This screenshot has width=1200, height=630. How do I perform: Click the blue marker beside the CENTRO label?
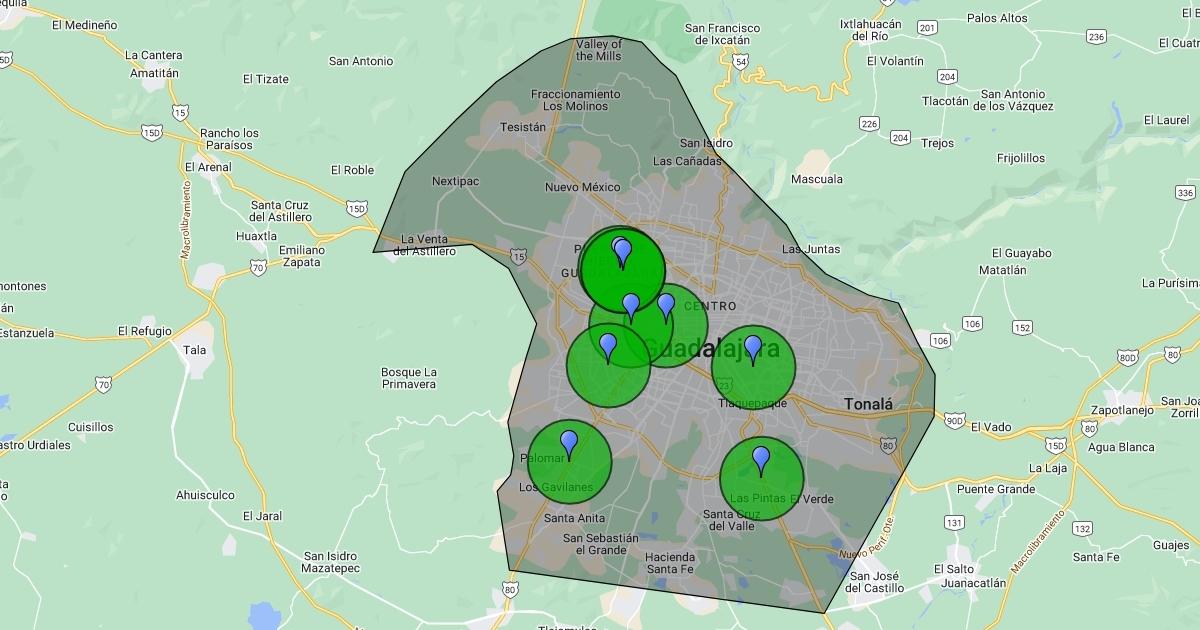pos(666,307)
